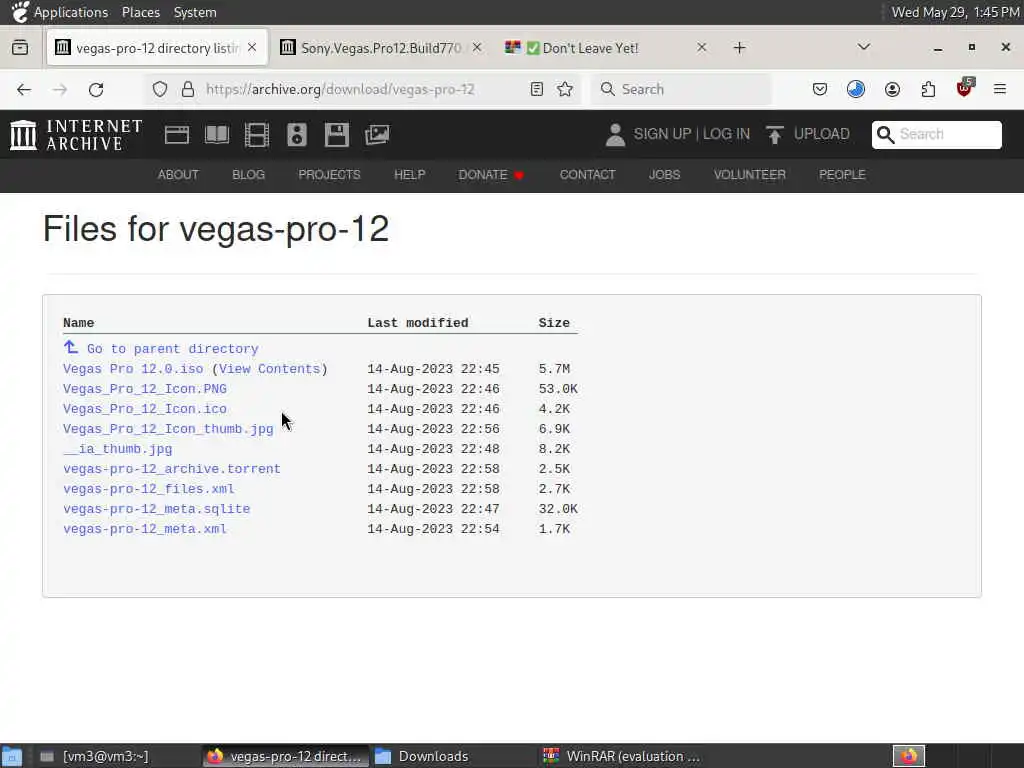The height and width of the screenshot is (768, 1024).
Task: Click the LOG IN link
Action: click(x=726, y=134)
